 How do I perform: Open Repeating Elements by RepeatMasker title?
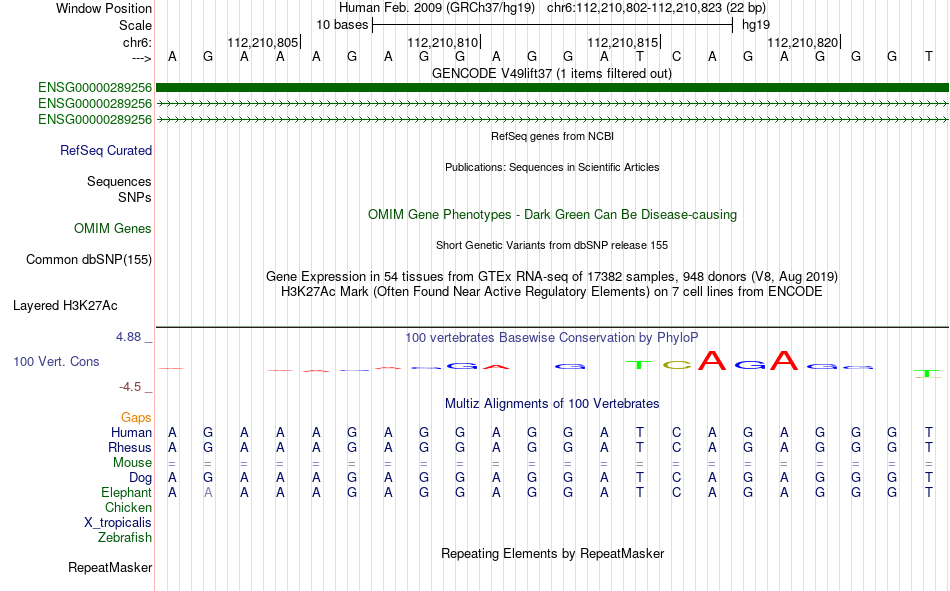[x=552, y=553]
